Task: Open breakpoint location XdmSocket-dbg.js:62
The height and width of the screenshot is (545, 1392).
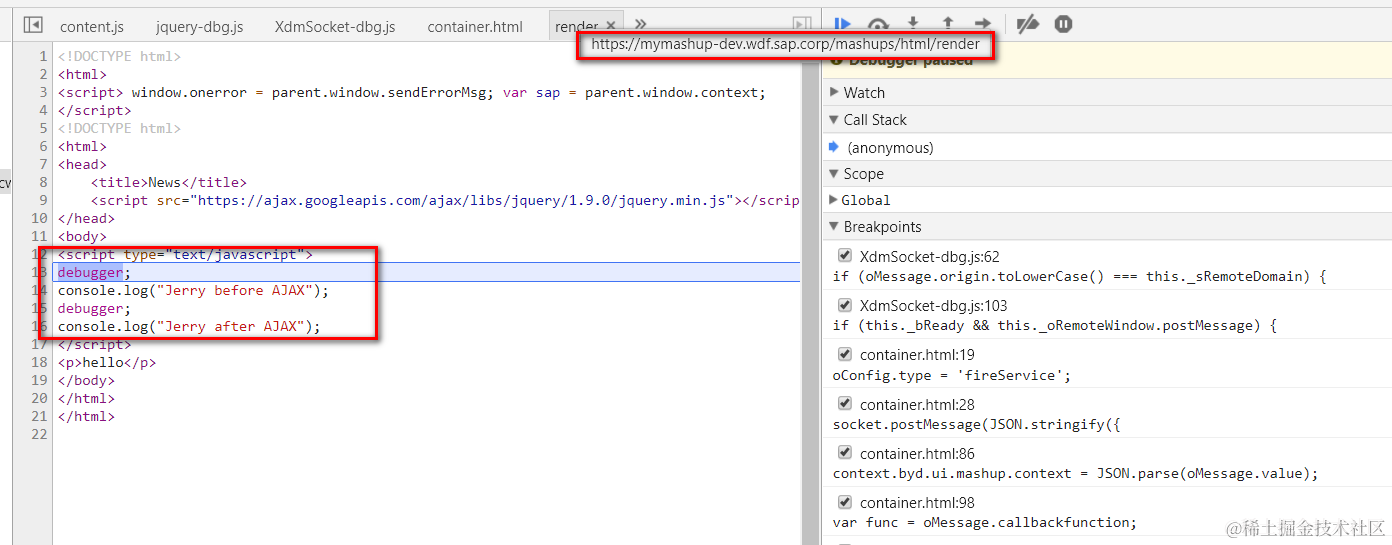Action: click(930, 256)
